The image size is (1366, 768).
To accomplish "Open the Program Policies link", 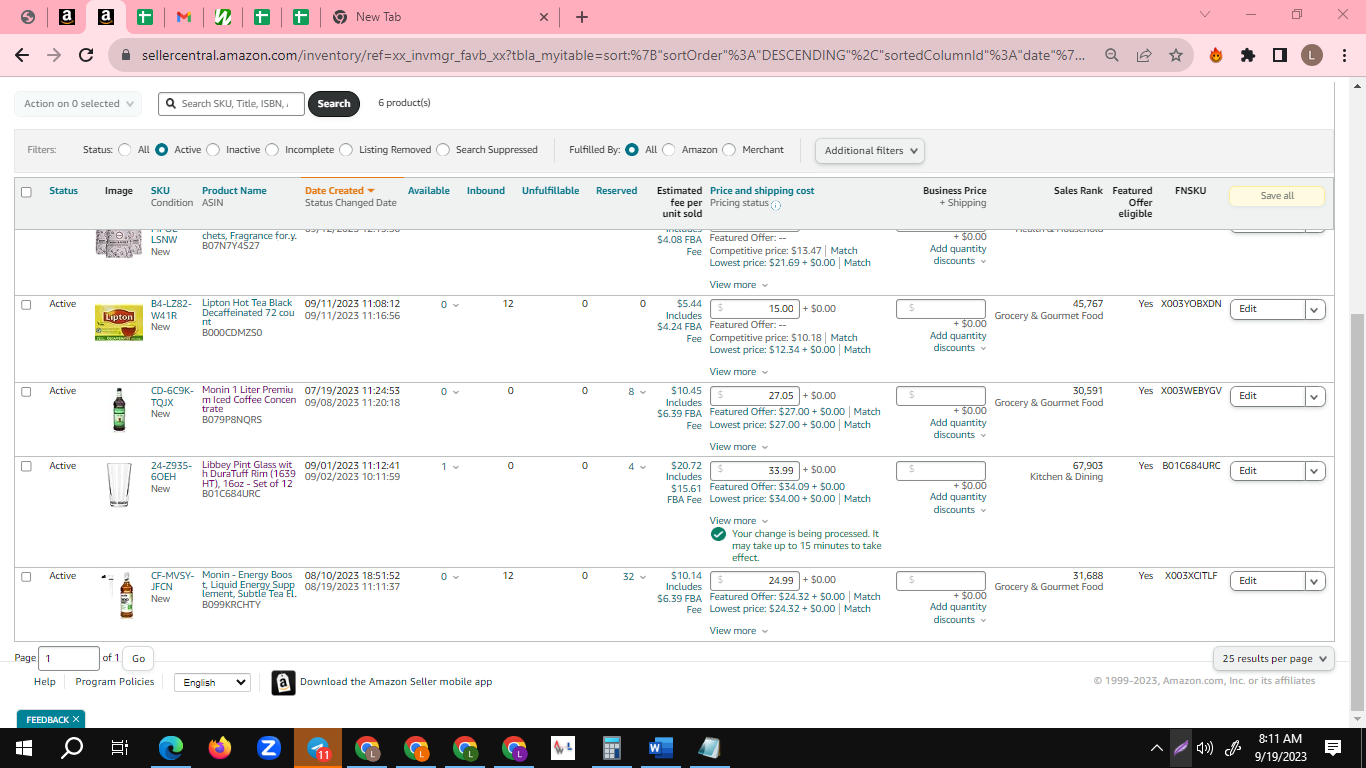I will tap(115, 682).
